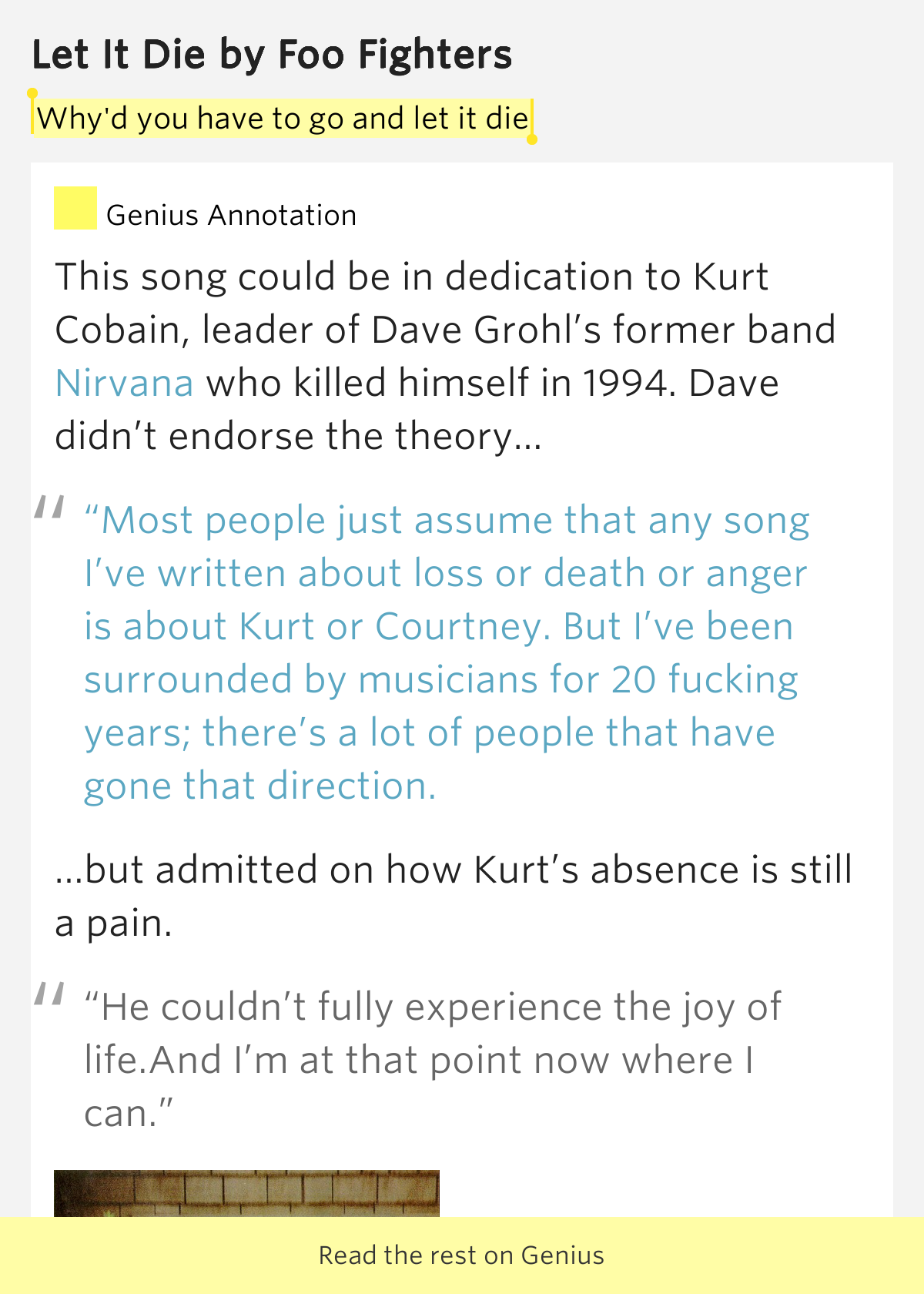Click the 'a pain.' text line
This screenshot has width=924, height=1294.
[113, 923]
